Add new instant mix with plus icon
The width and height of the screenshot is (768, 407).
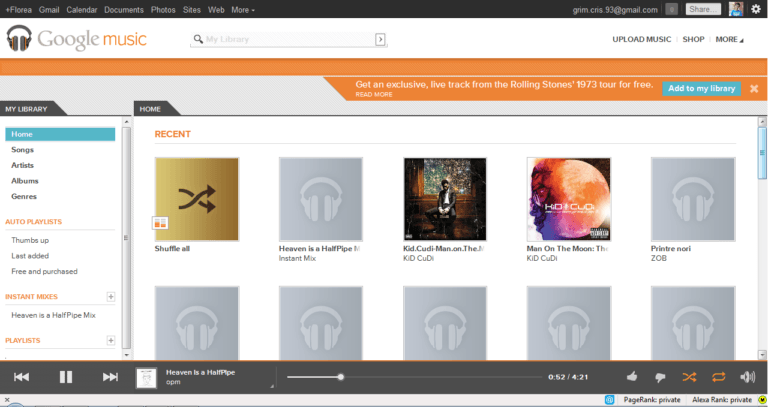pyautogui.click(x=111, y=296)
